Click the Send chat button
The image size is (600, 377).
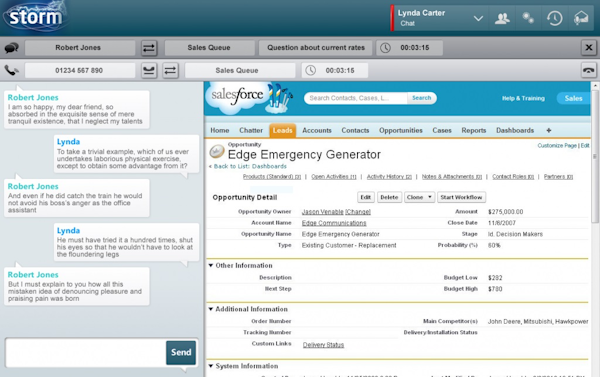pyautogui.click(x=181, y=353)
